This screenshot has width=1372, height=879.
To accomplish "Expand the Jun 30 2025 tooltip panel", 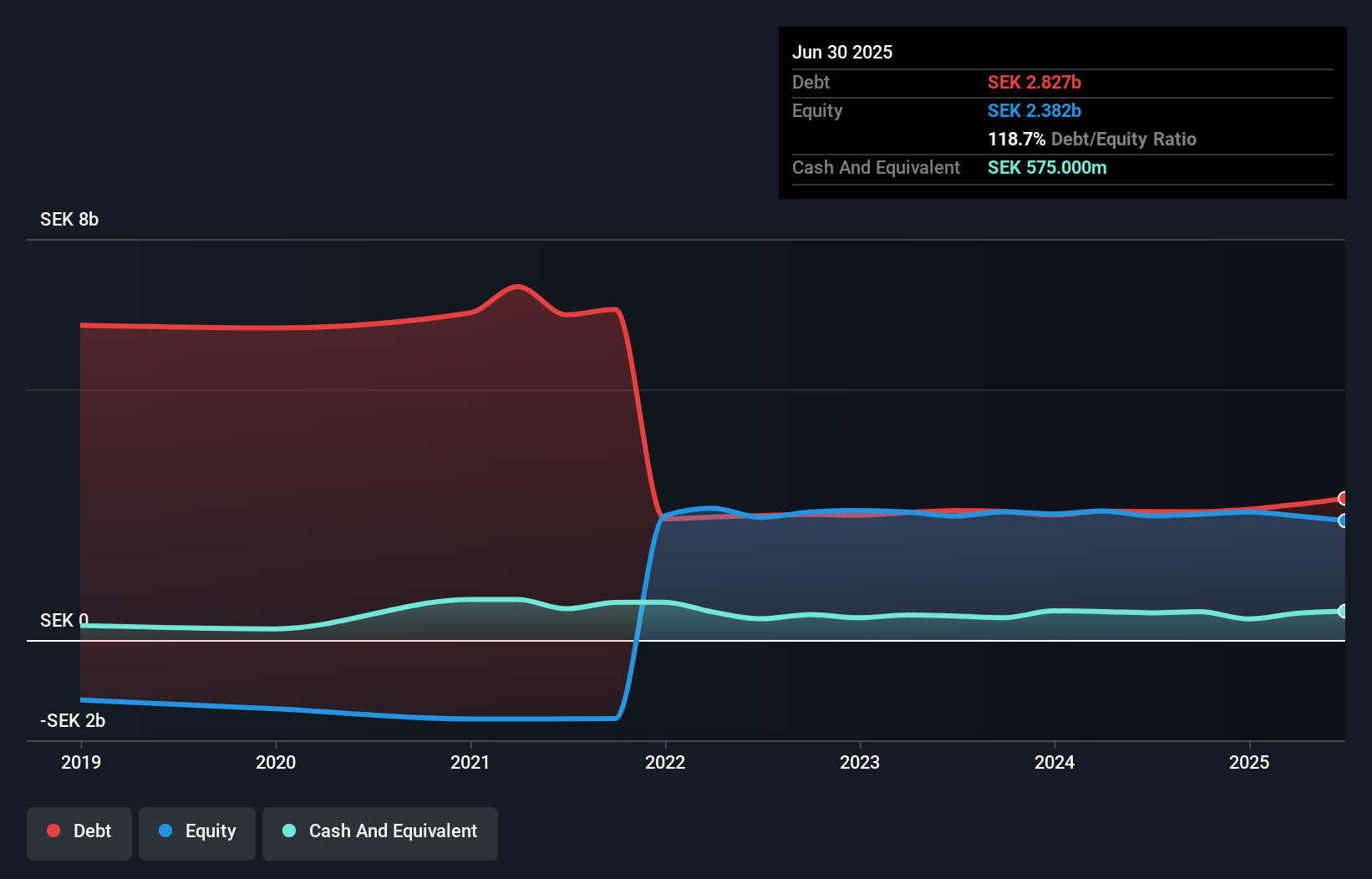I will point(842,52).
